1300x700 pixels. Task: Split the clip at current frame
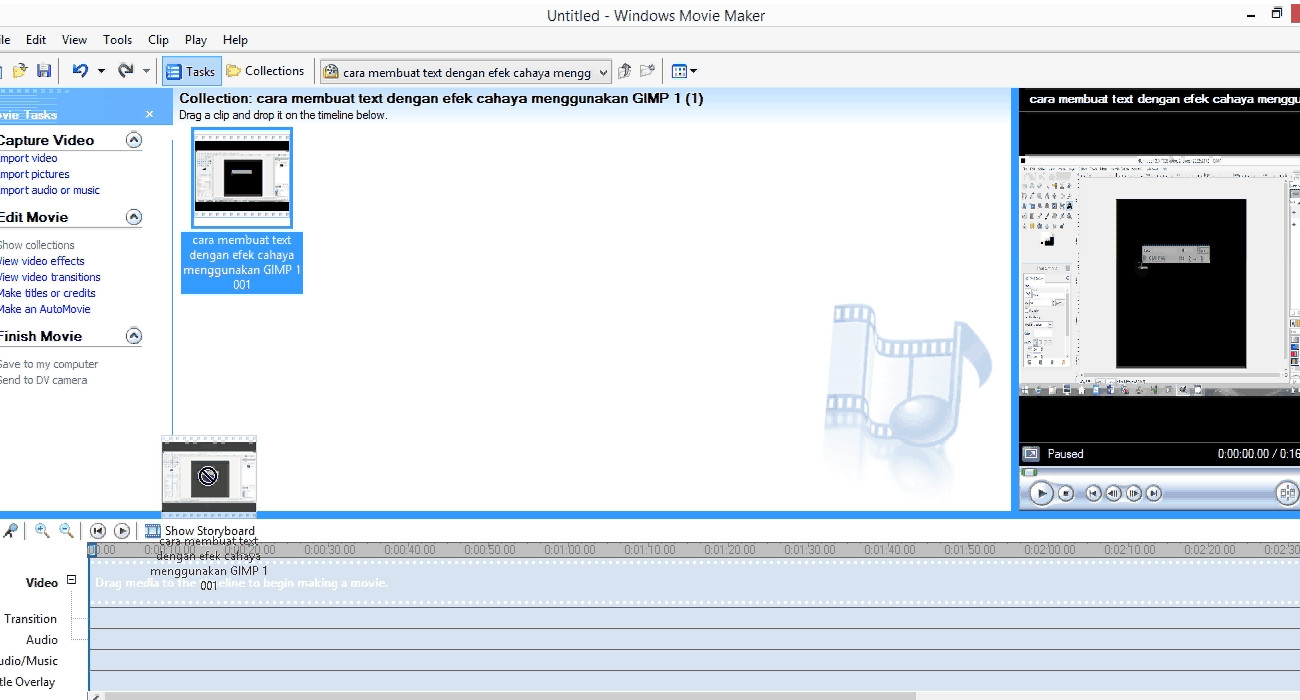1288,492
